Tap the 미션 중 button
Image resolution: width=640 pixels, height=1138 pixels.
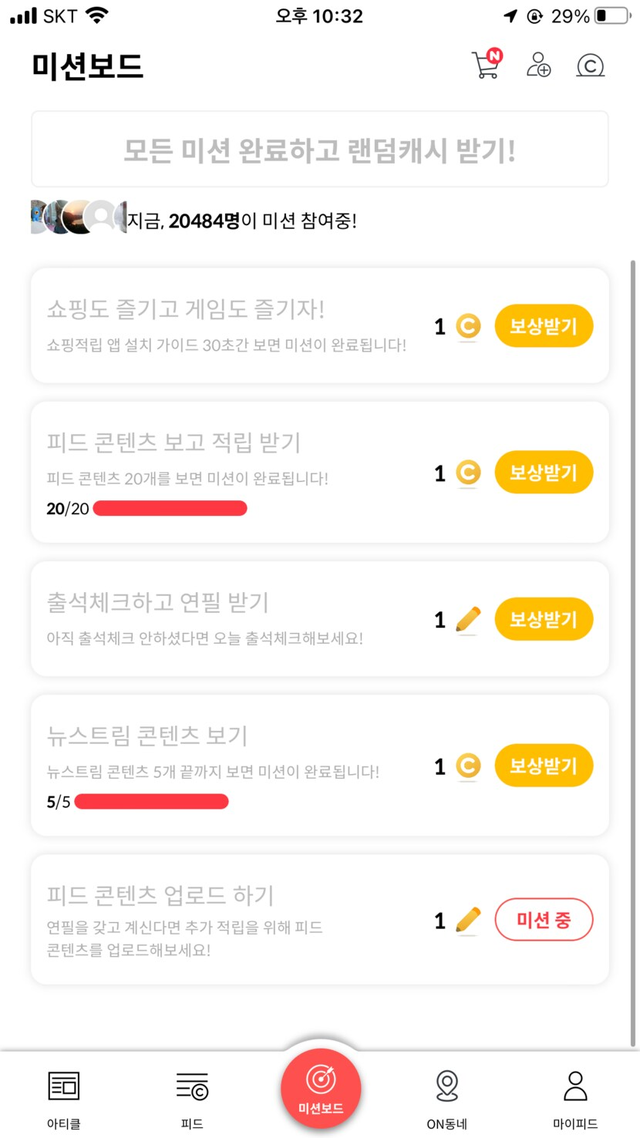543,920
